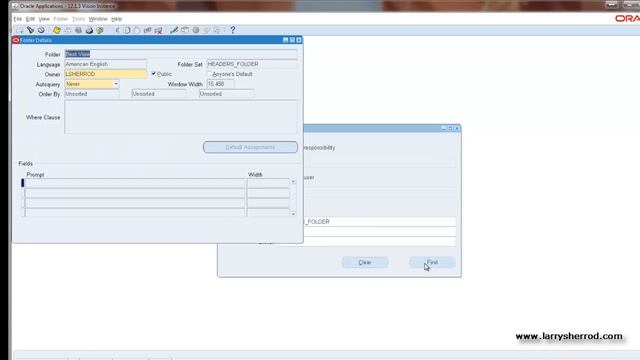Open the Folder menu

pos(60,19)
